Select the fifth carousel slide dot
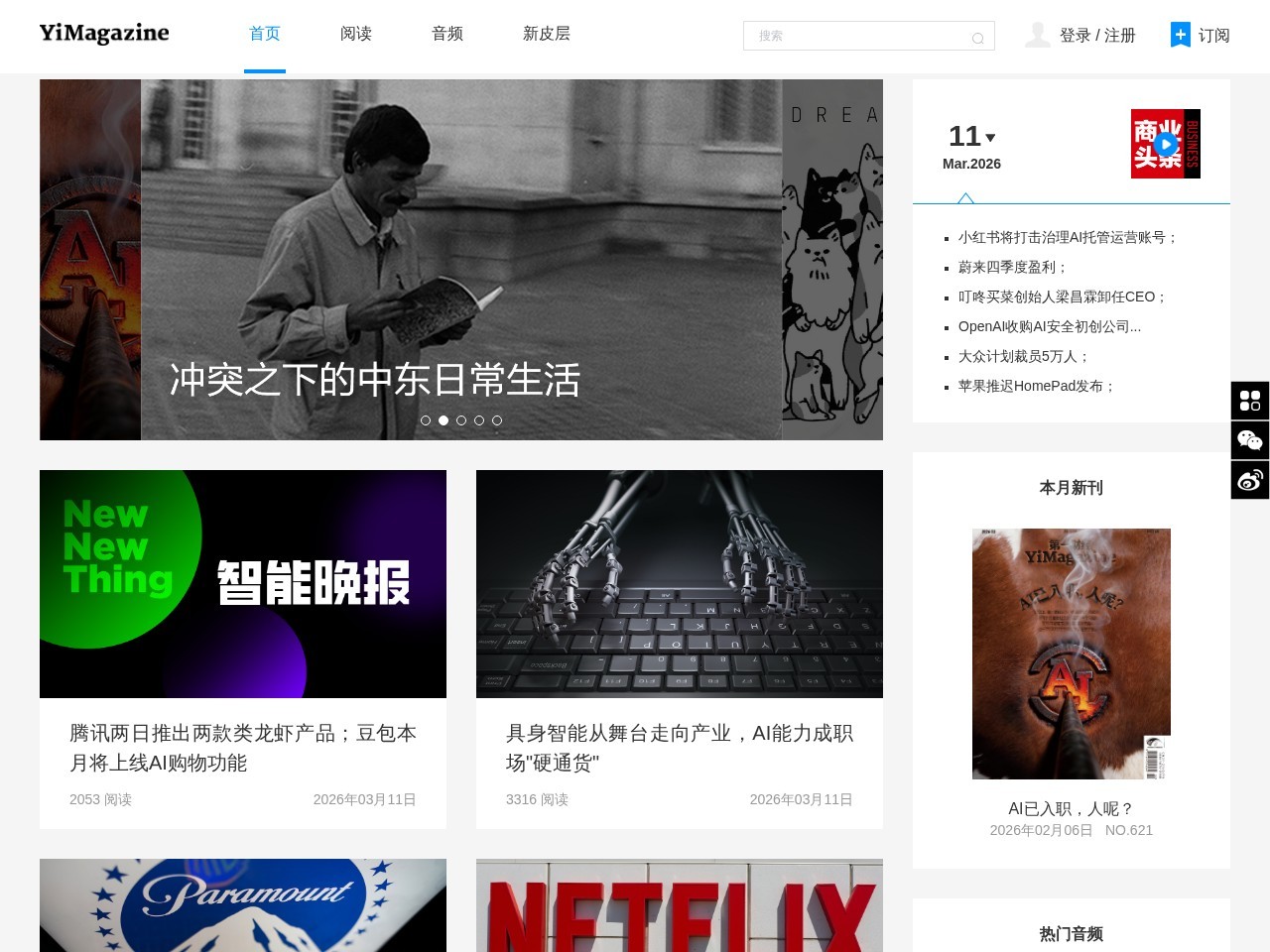Image resolution: width=1270 pixels, height=952 pixels. pyautogui.click(x=497, y=420)
